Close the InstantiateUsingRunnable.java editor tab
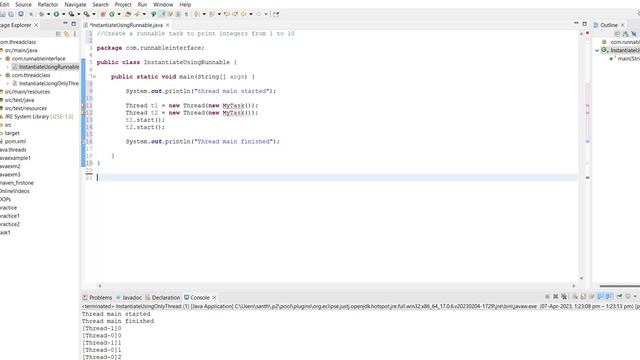 [x=168, y=25]
